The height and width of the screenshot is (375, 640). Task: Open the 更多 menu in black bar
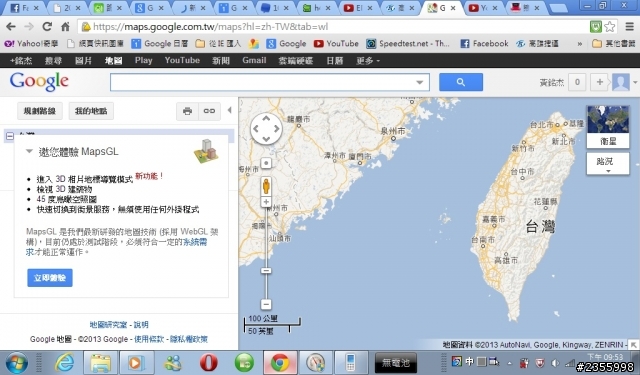pyautogui.click(x=368, y=60)
